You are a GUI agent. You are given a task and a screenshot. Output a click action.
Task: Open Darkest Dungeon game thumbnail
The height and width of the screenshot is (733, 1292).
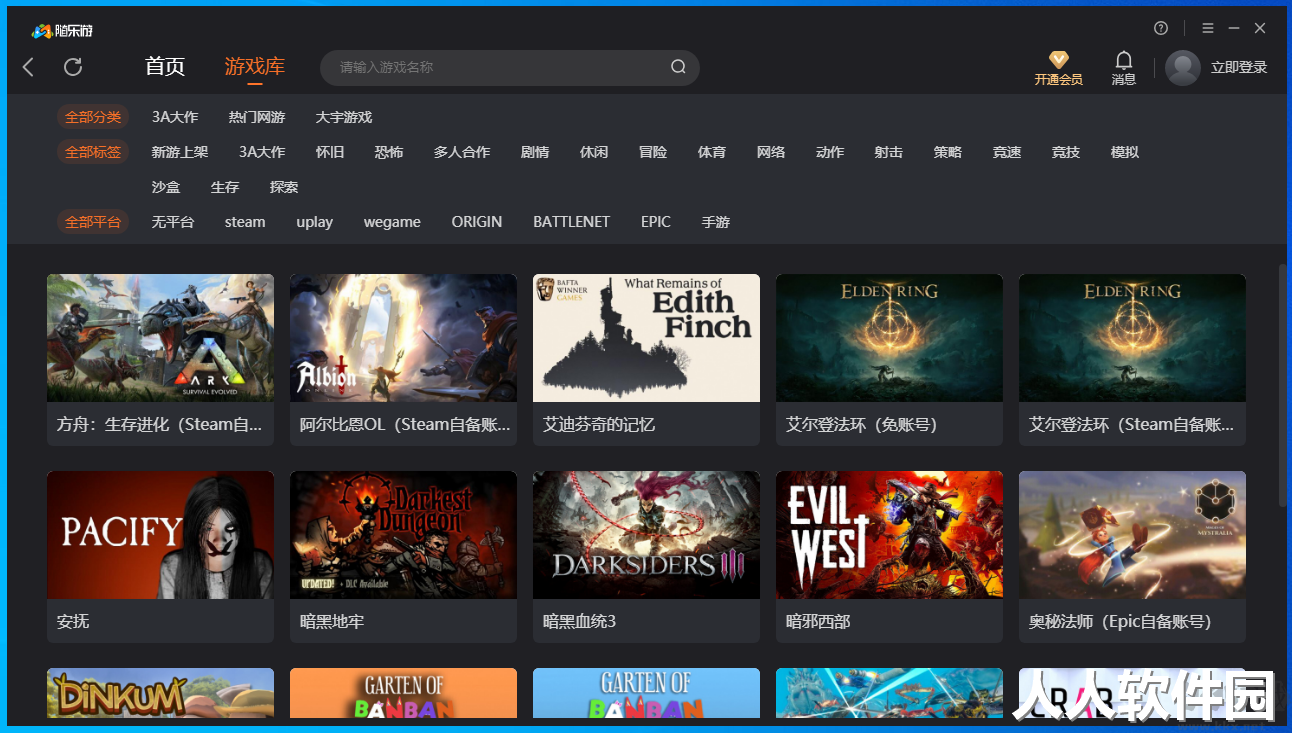click(x=403, y=535)
